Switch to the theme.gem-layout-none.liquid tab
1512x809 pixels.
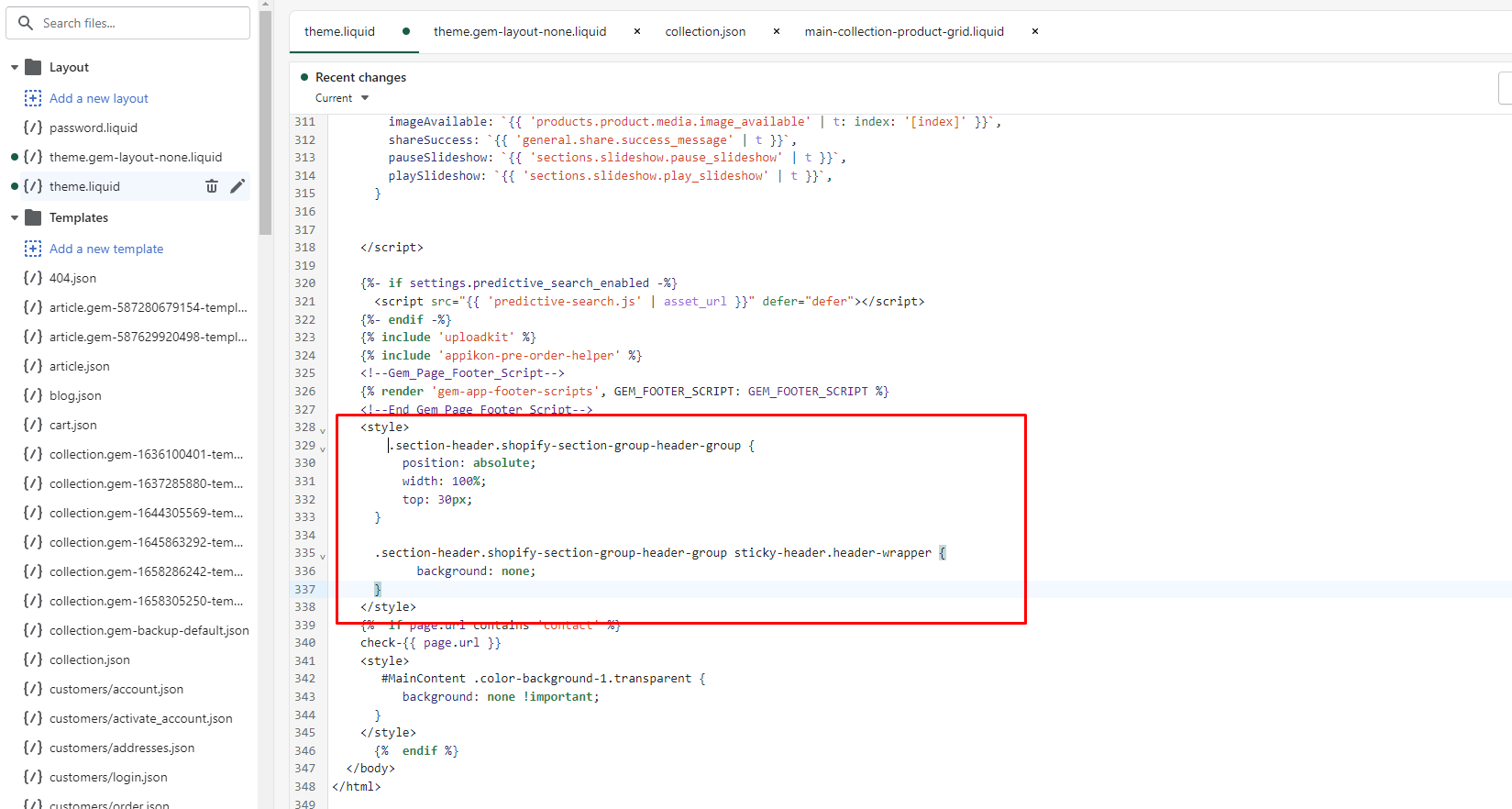coord(520,31)
